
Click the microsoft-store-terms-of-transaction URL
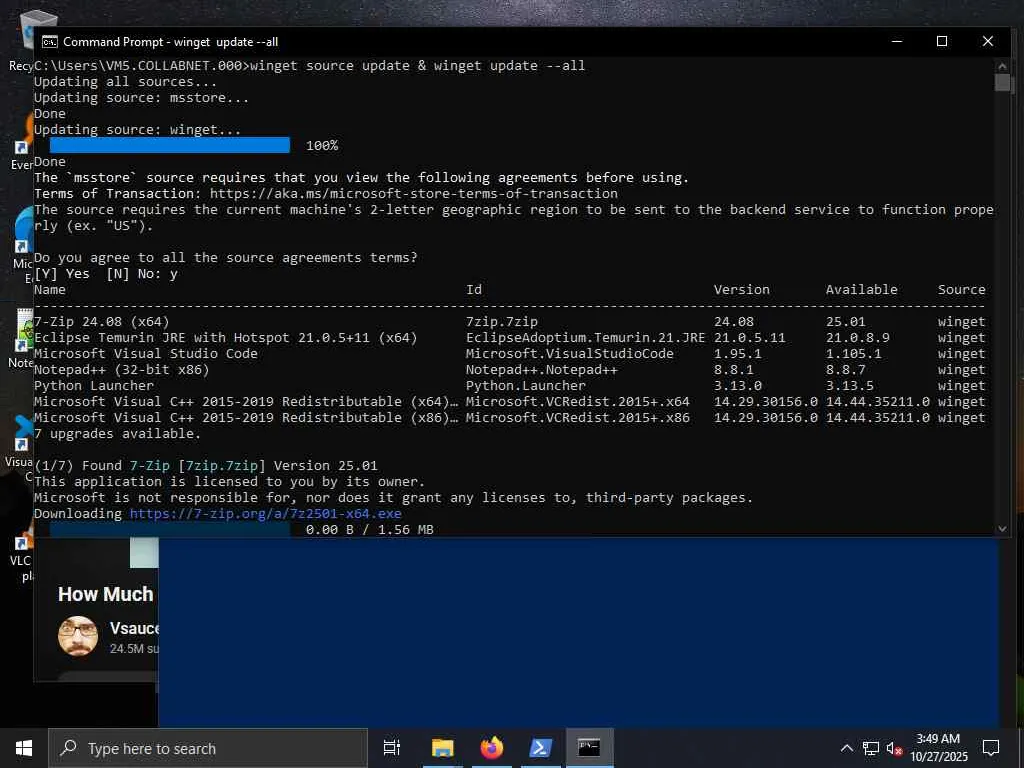tap(413, 194)
